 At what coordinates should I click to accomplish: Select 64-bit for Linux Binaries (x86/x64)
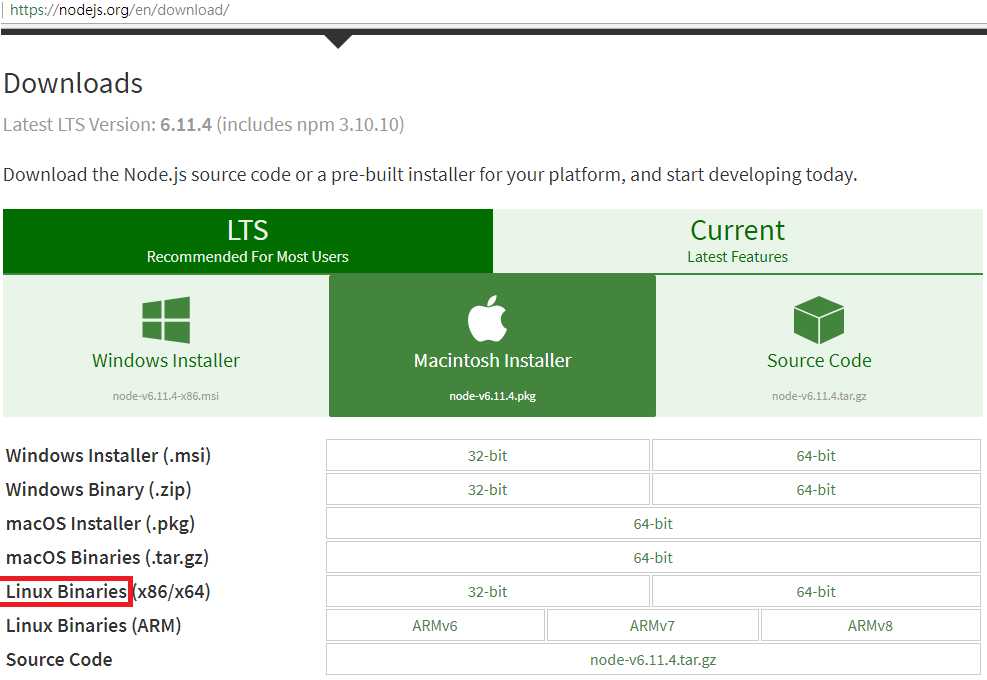[816, 591]
